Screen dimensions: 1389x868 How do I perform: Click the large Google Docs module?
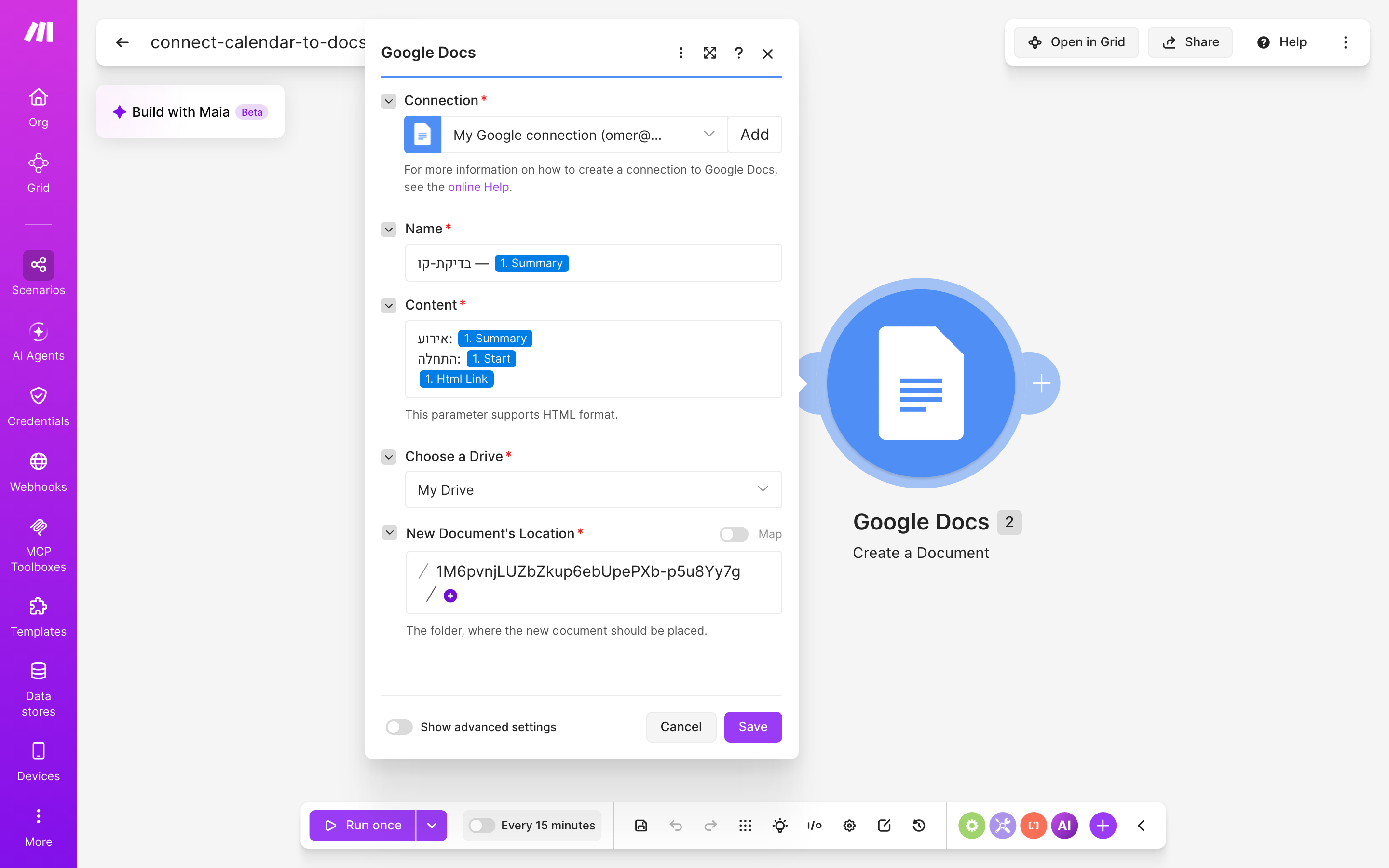click(921, 383)
